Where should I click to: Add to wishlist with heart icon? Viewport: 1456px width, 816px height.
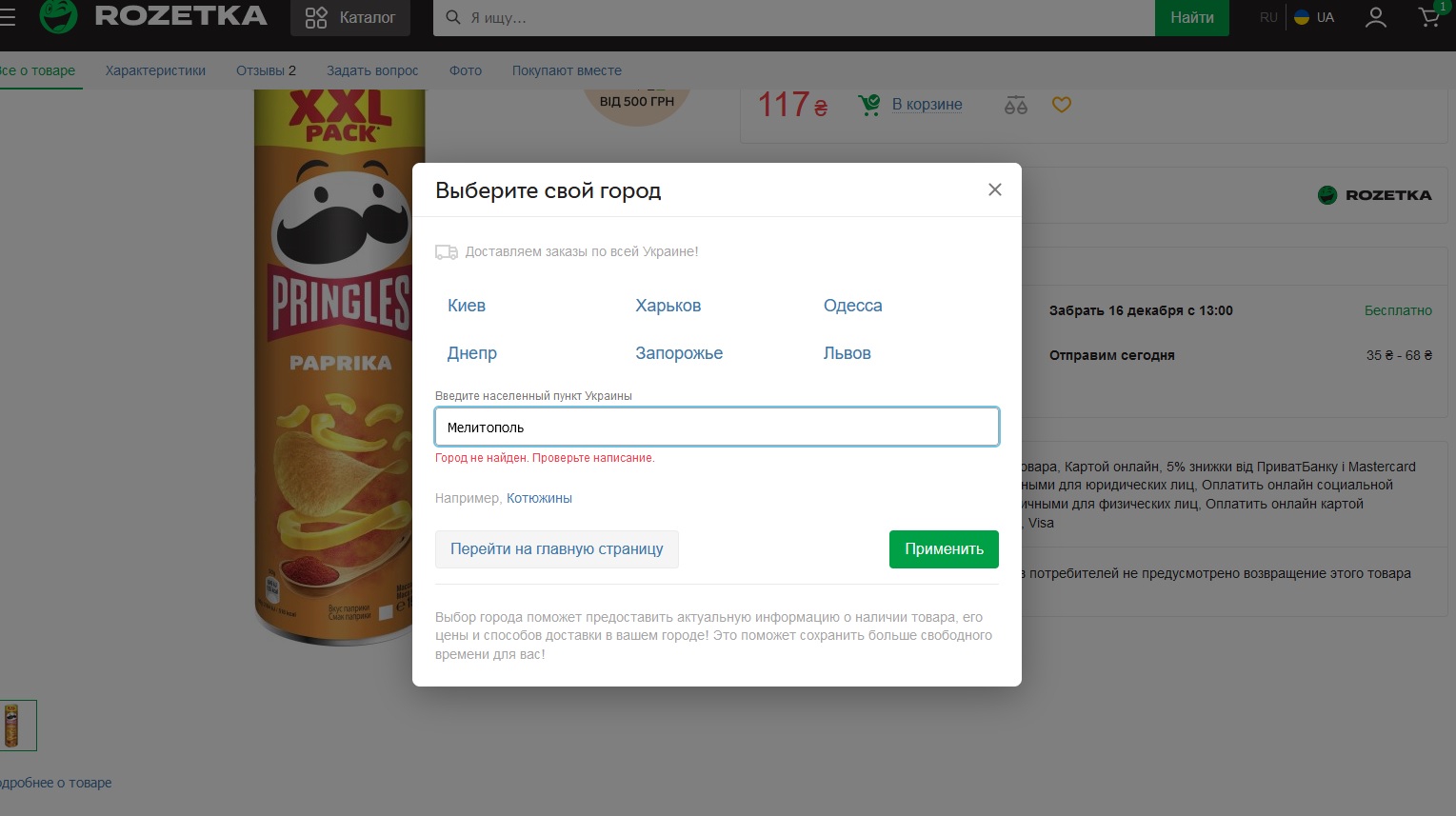(x=1062, y=105)
